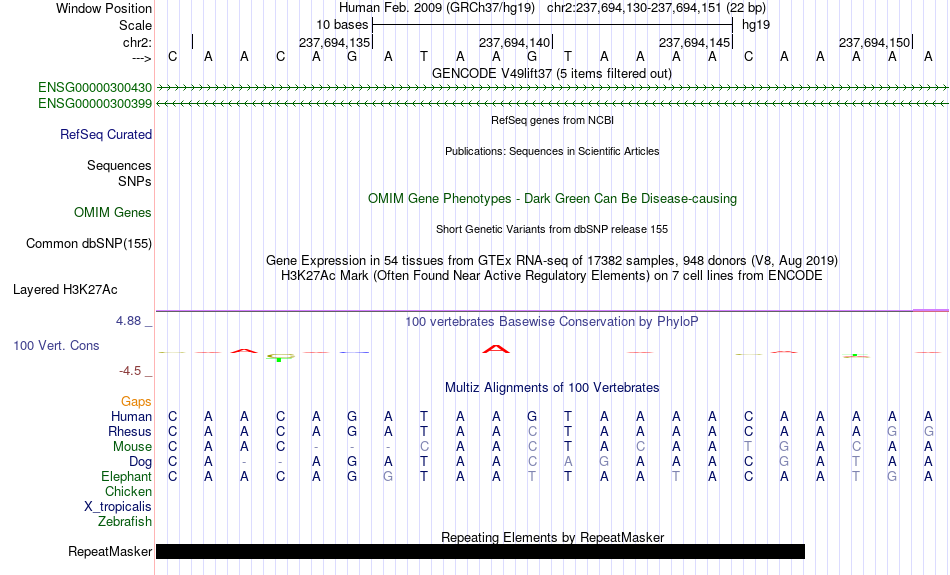The width and height of the screenshot is (950, 575).
Task: Click Short Genetic Variants from dbSNP title
Action: (x=552, y=229)
